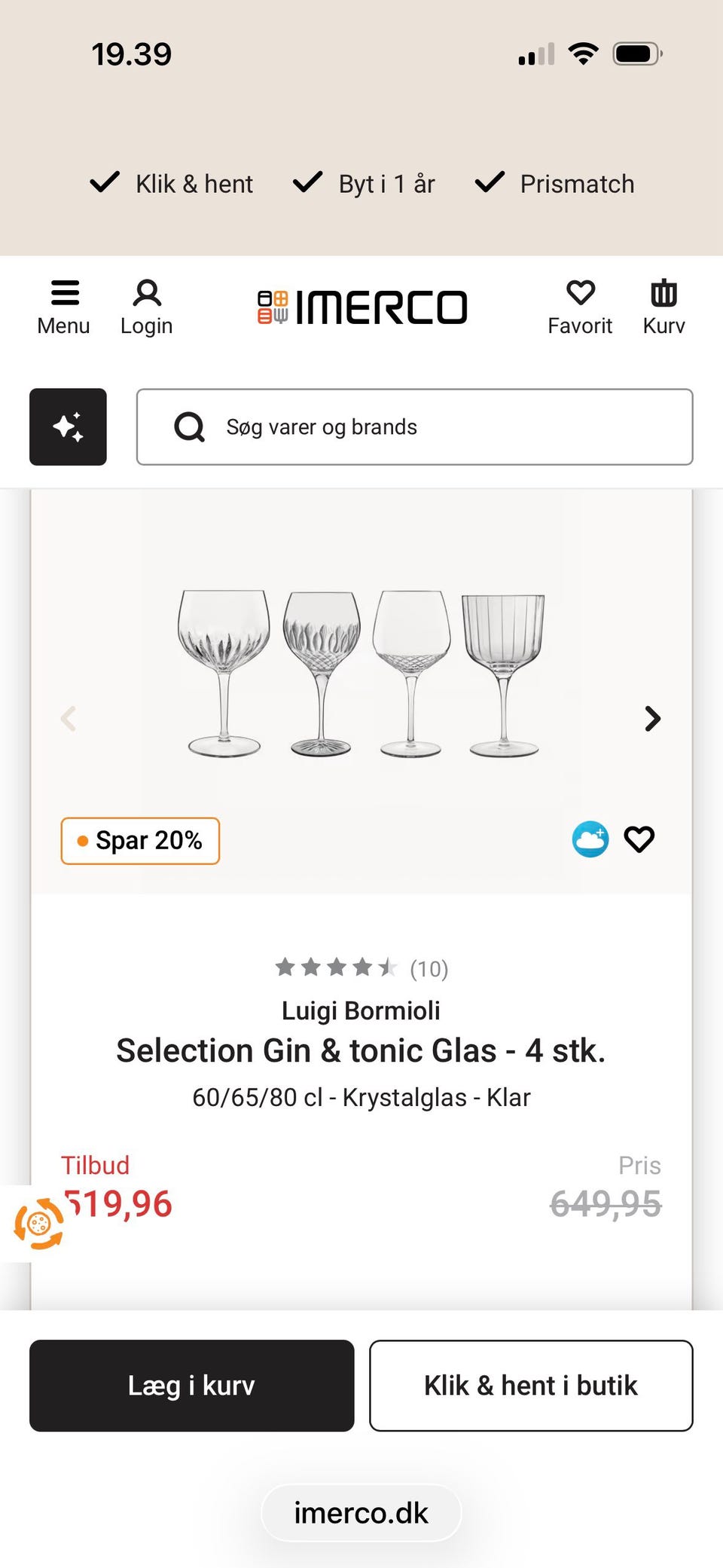
Task: Tap the gin glasses product image
Action: (361, 674)
